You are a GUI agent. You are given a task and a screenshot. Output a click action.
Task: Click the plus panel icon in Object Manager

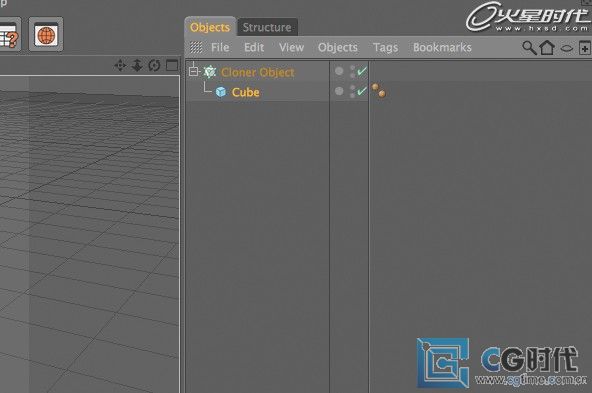tap(585, 48)
